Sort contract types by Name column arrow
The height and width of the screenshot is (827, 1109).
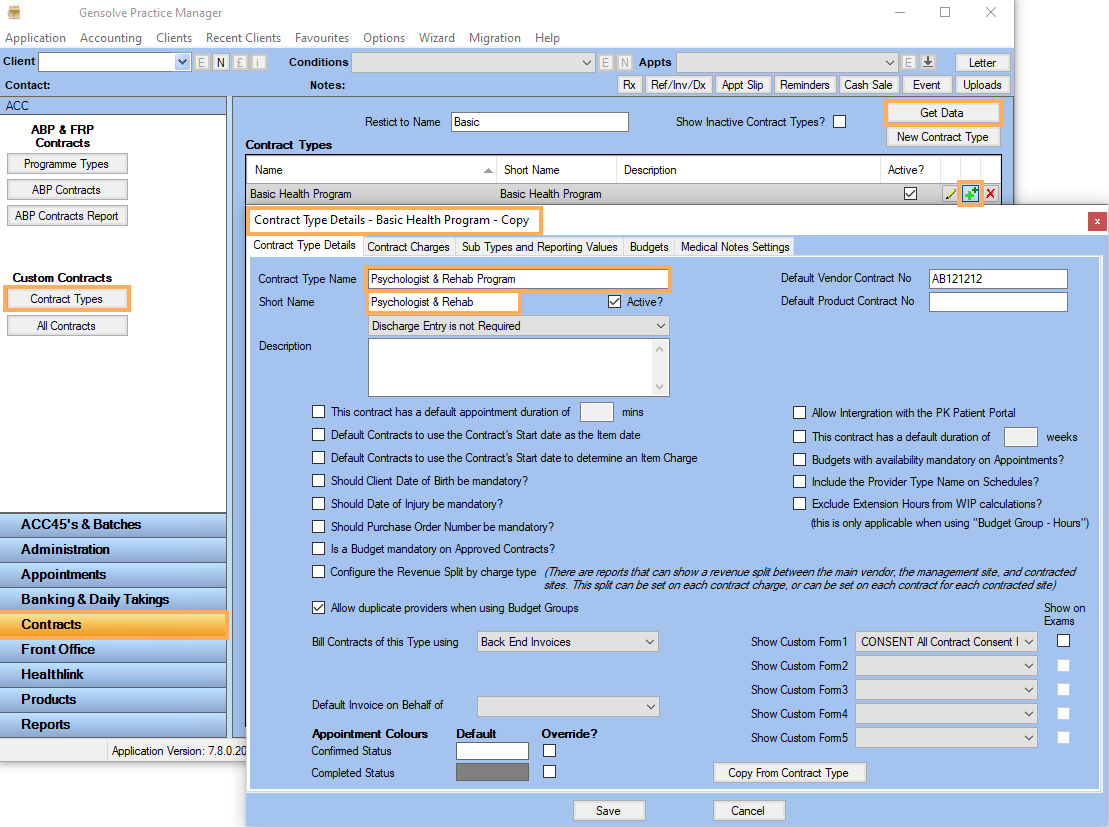coord(488,170)
